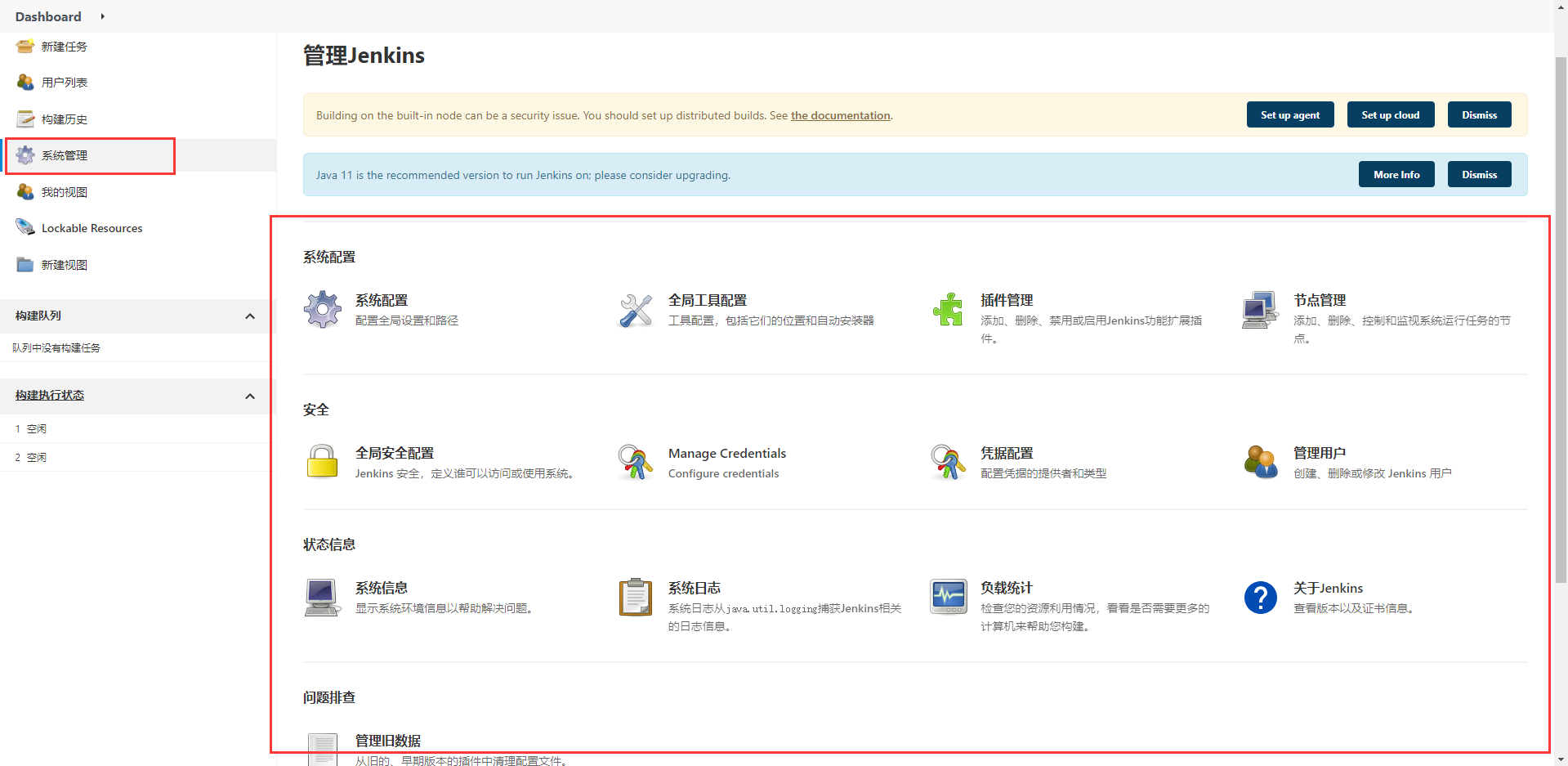Click the 新建任务 new item icon
Screen dimensions: 1568x766
coord(25,46)
